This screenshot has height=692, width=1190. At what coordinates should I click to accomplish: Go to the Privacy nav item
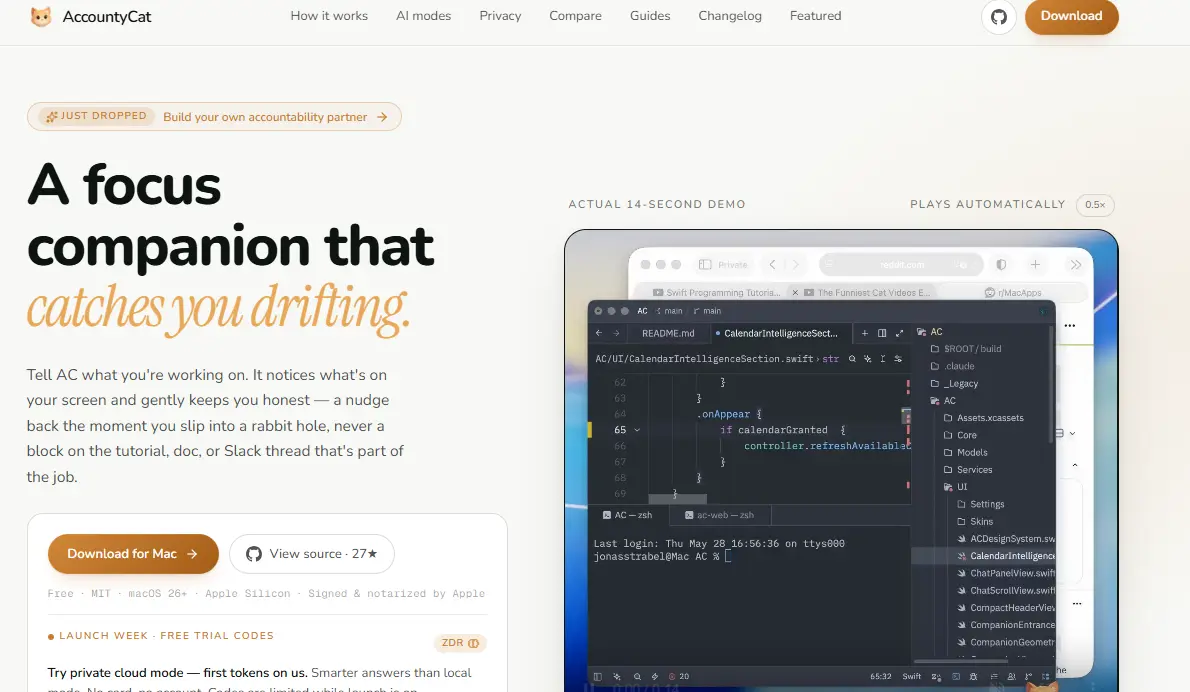click(x=500, y=16)
